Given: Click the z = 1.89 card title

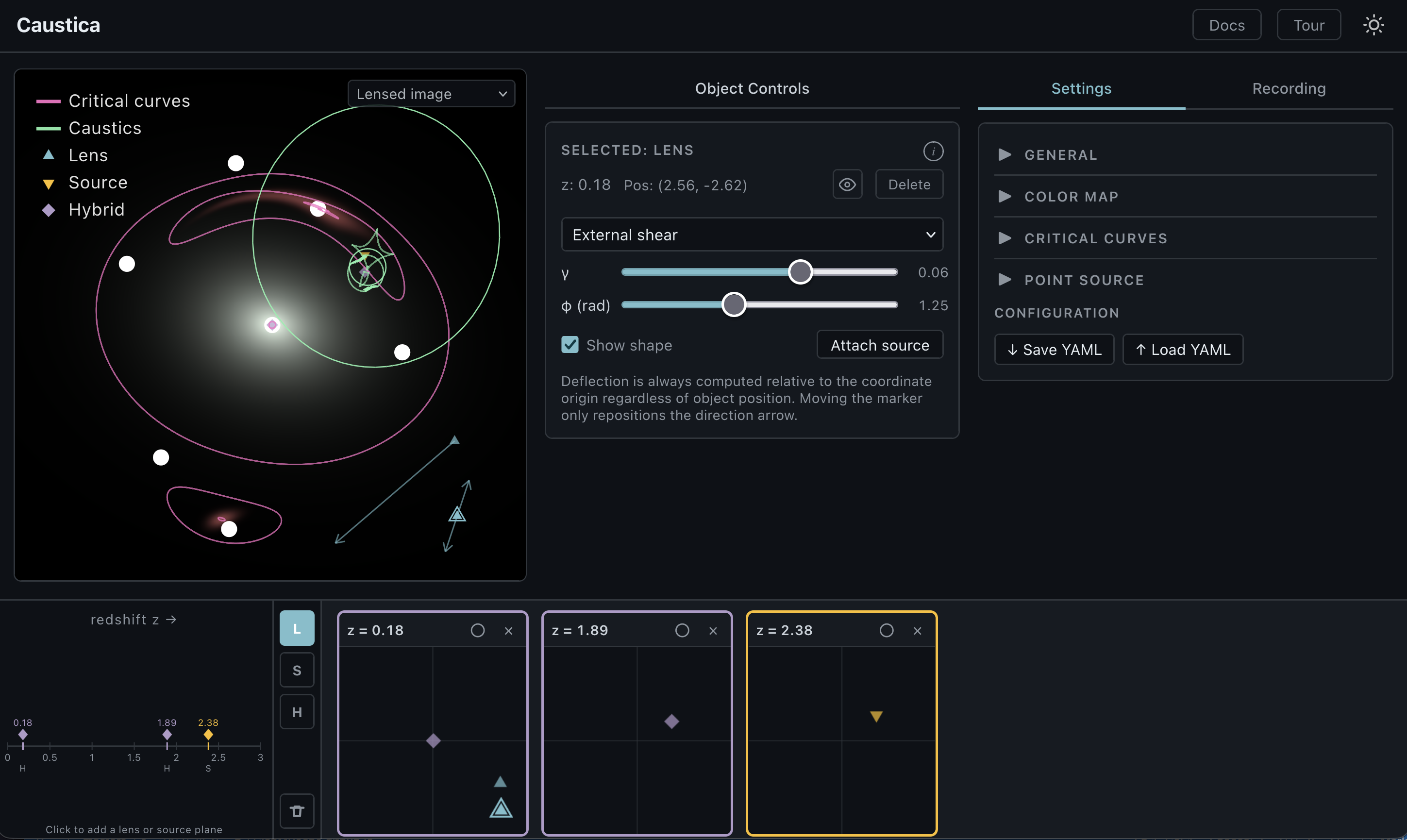Looking at the screenshot, I should point(580,631).
